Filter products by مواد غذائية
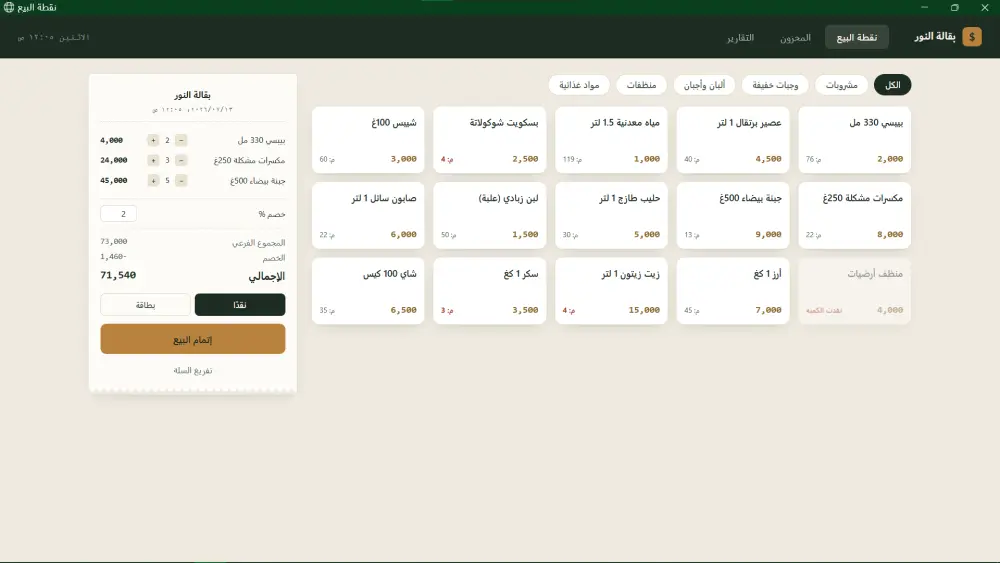Screen dimensions: 1000x563 click(579, 85)
